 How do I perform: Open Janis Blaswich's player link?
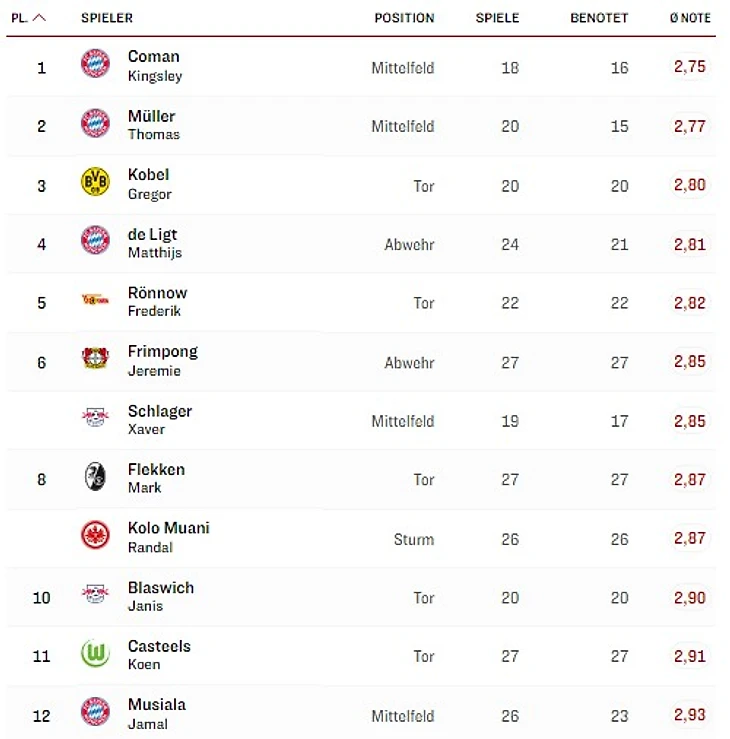point(160,596)
